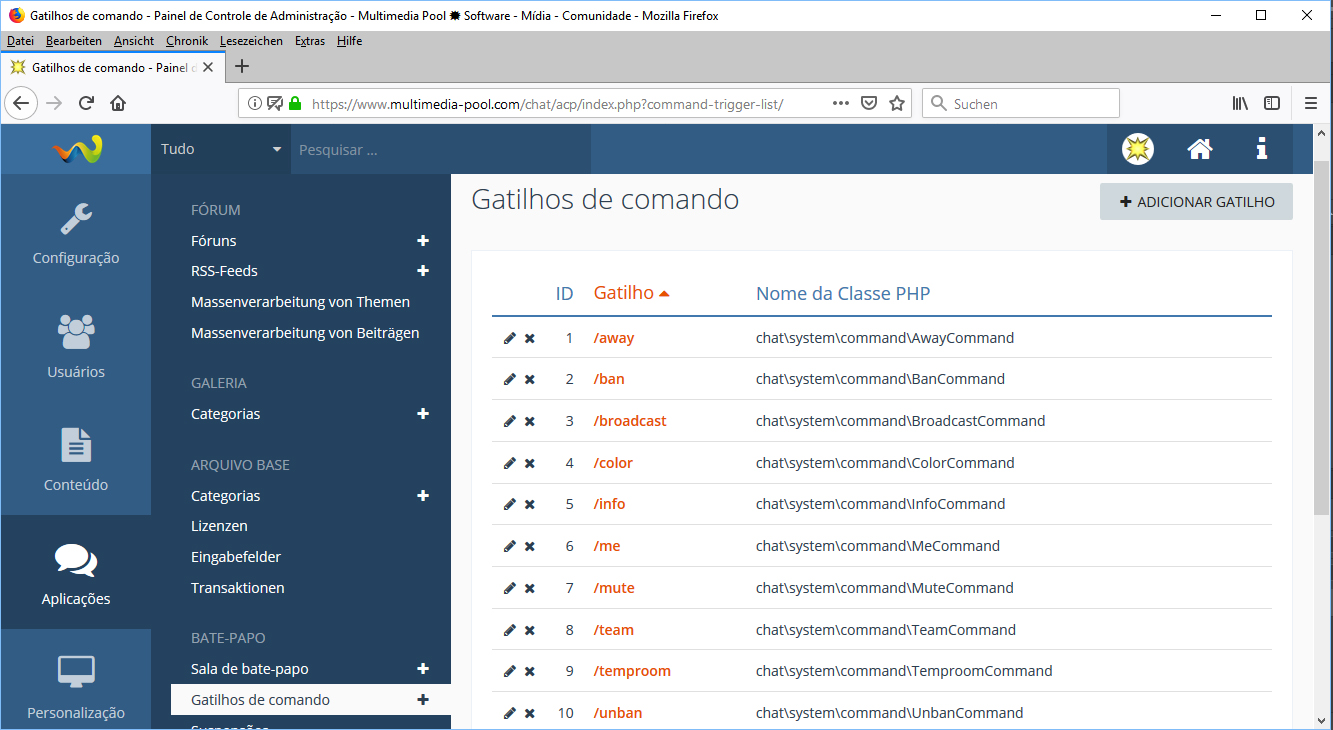Screen dimensions: 1333x730
Task: Click the Firefox bookmark star icon
Action: click(897, 103)
